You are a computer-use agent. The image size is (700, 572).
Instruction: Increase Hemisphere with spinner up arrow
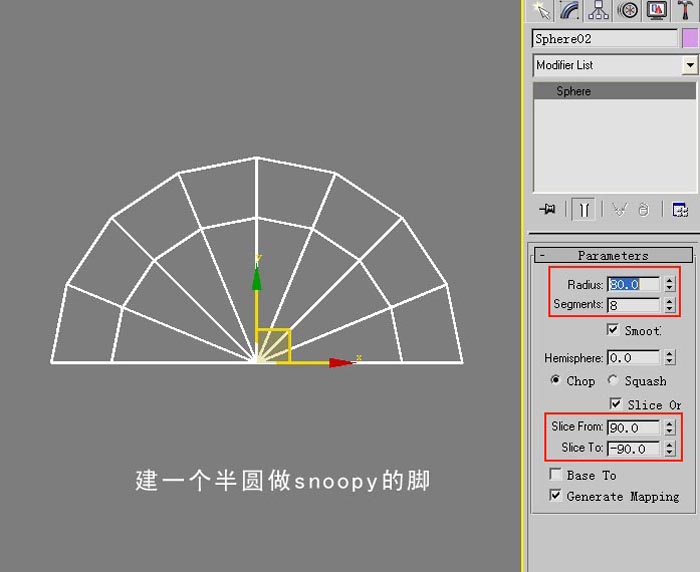point(669,354)
